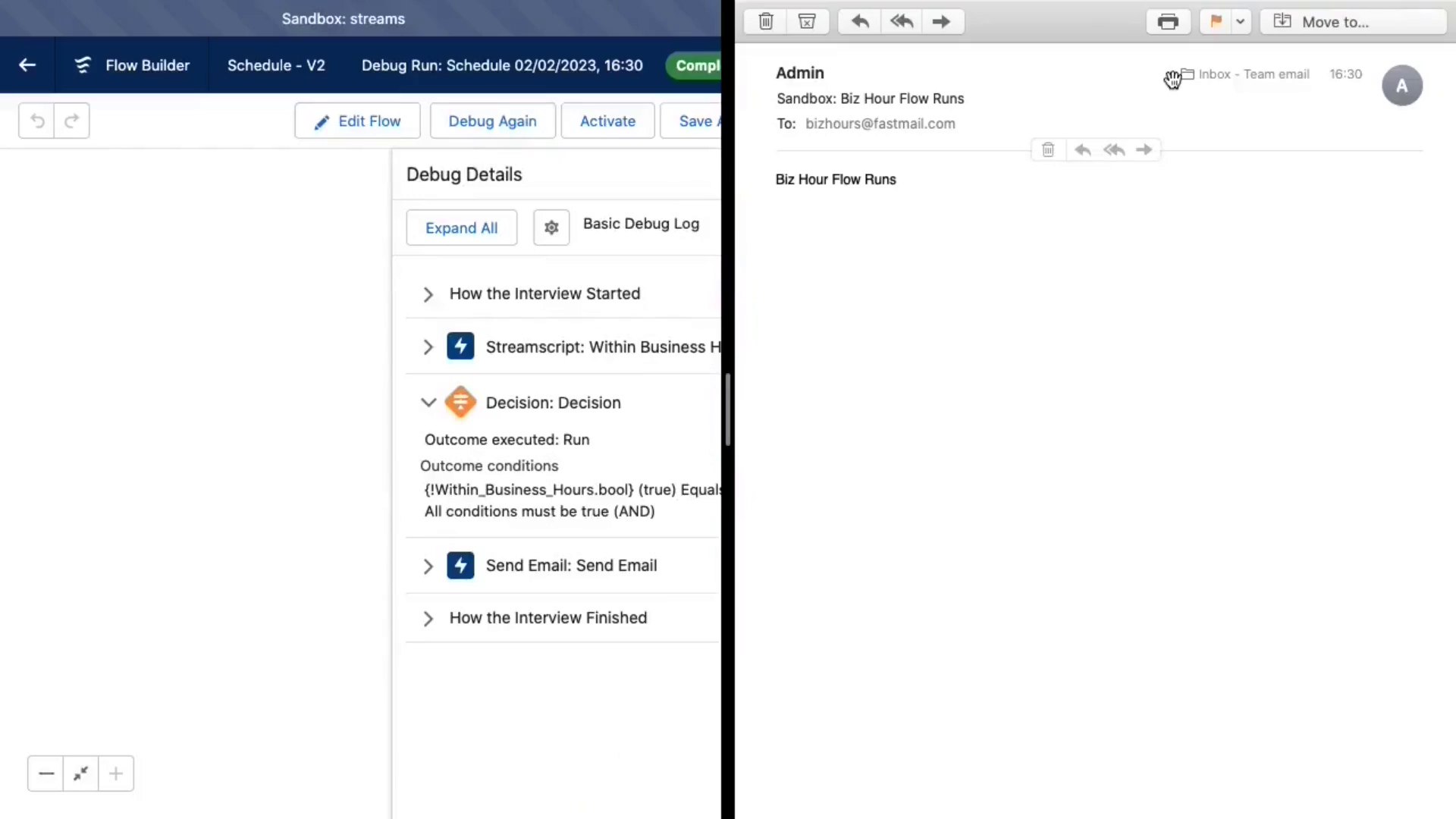Click the Outcome conditions text
The image size is (1456, 819).
(x=489, y=466)
